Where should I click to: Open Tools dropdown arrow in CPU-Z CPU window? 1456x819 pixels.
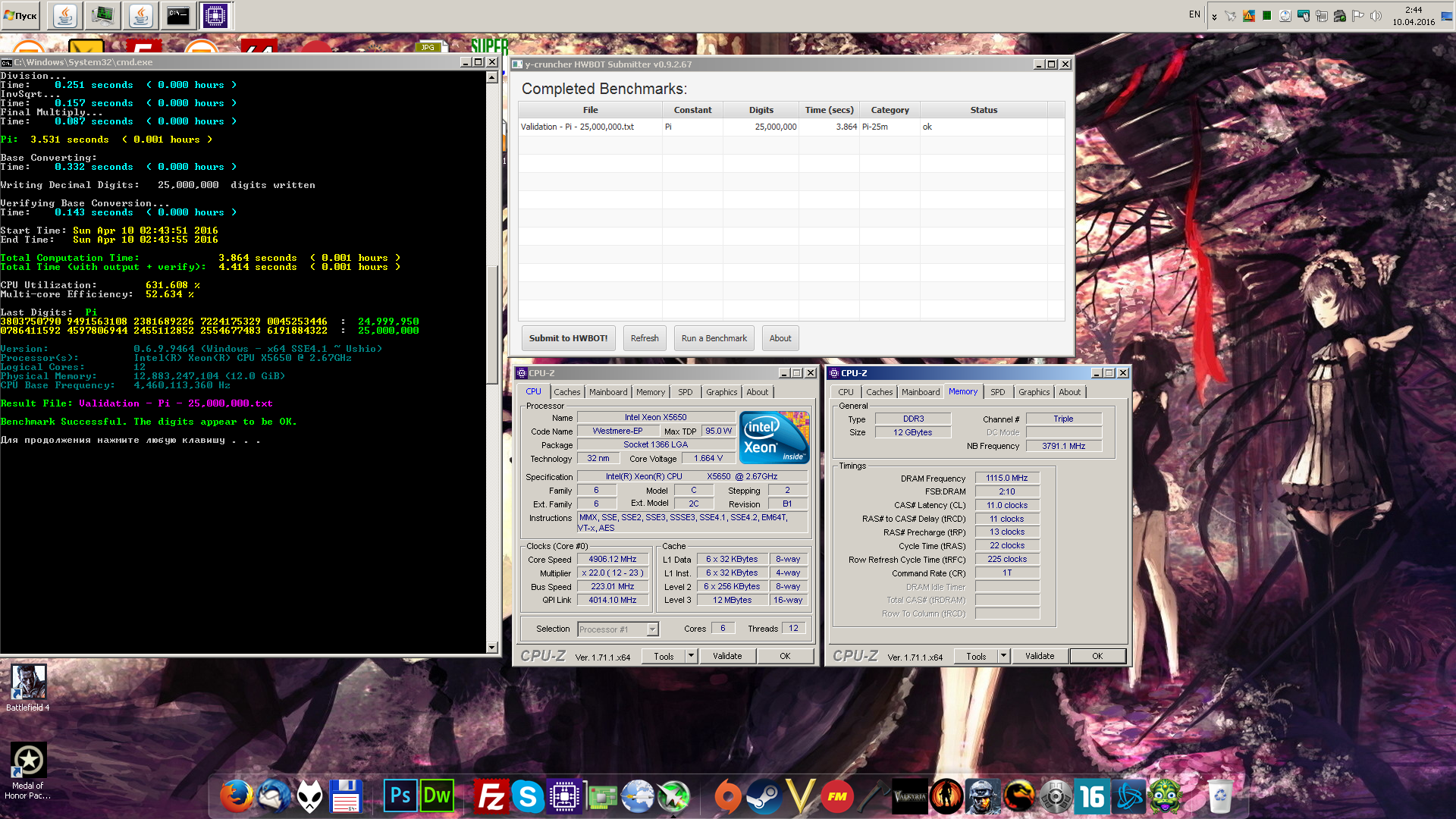(691, 656)
